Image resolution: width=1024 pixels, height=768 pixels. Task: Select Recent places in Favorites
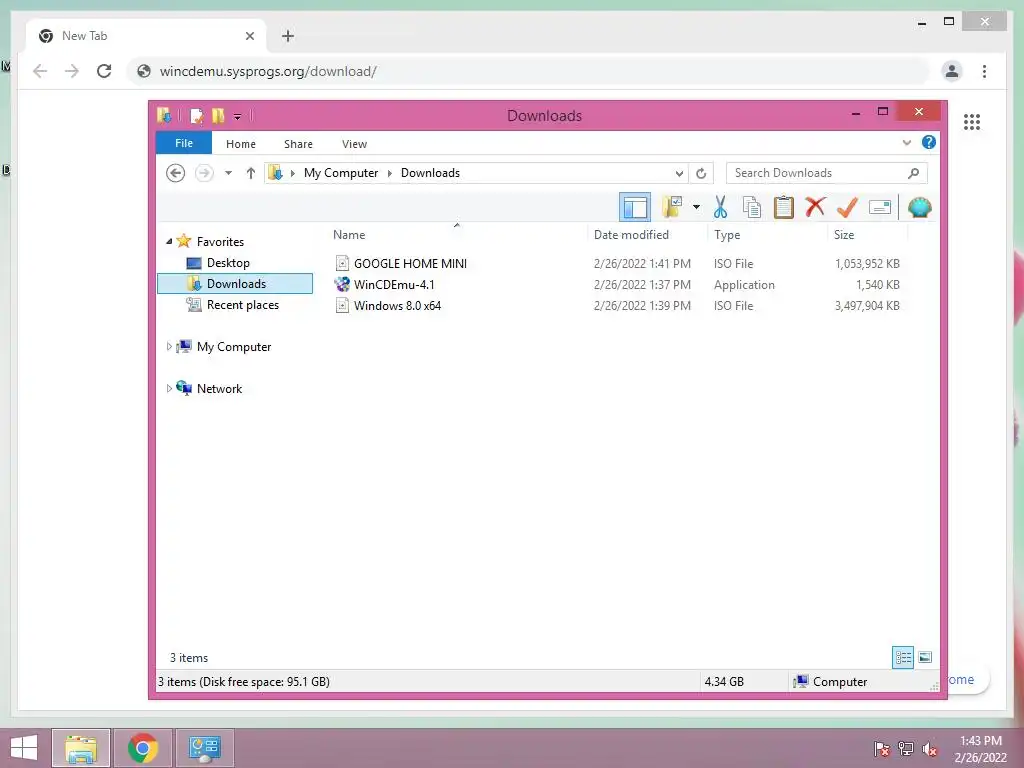242,305
